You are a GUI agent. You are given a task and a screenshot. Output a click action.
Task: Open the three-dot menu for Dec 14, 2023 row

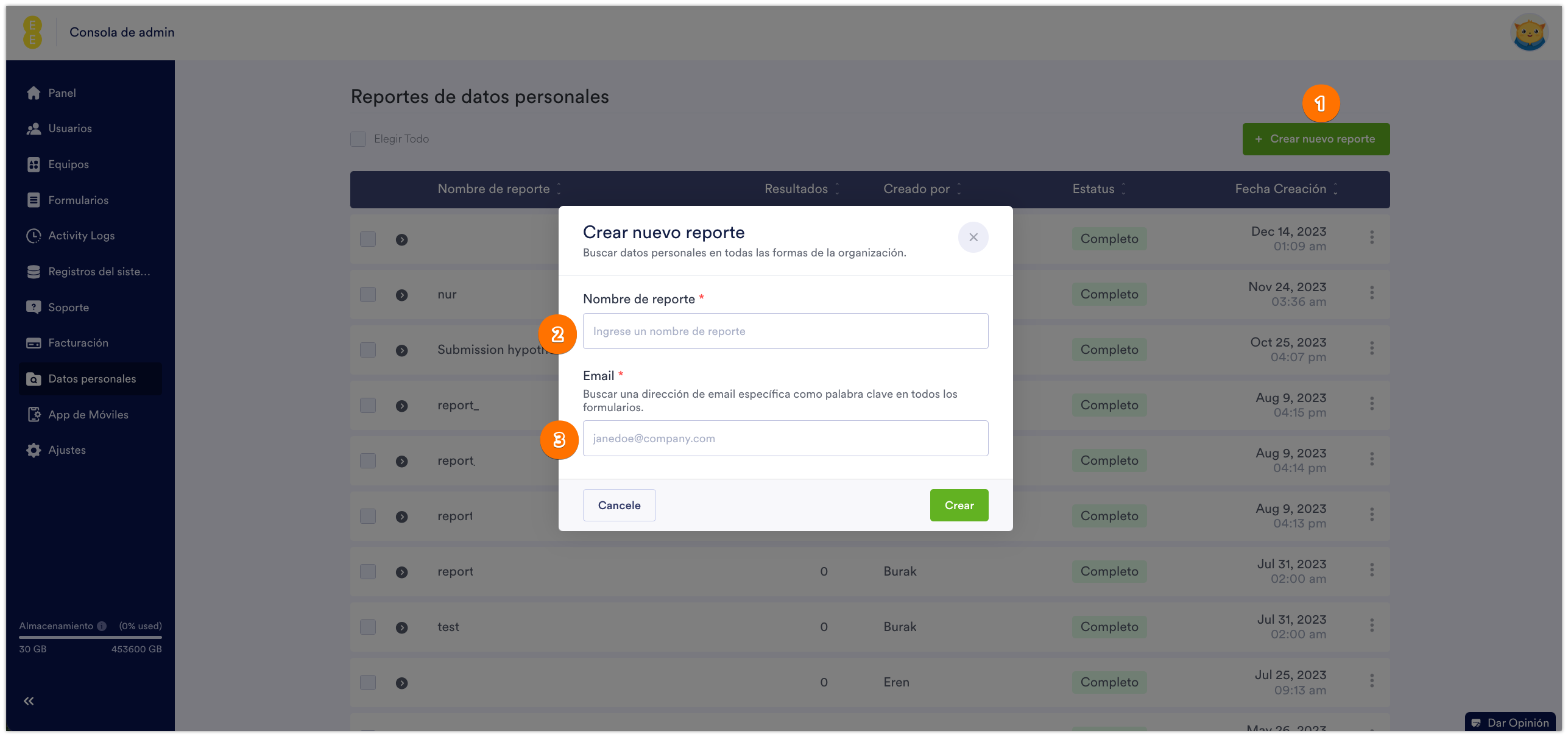click(x=1372, y=238)
